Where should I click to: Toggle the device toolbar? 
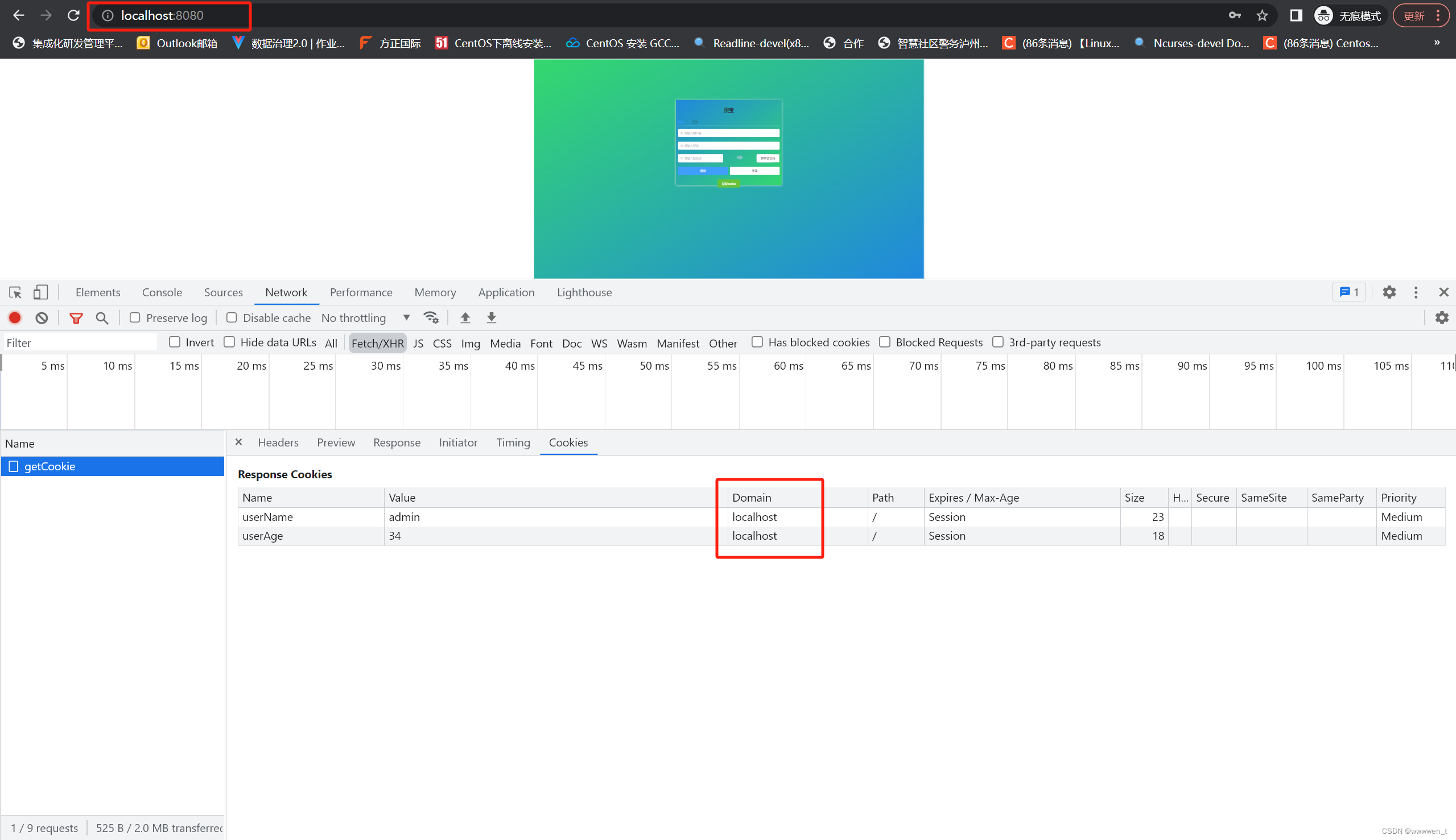[40, 292]
